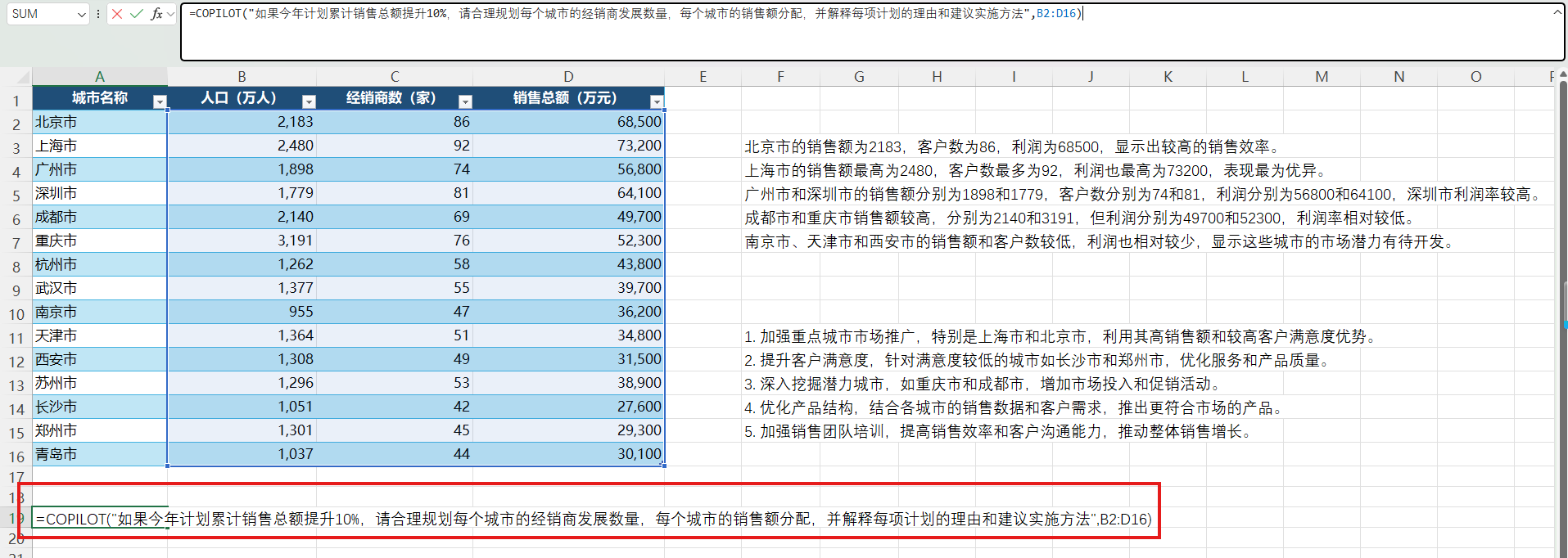
Task: Click the Name Box field showing SUM
Action: (x=41, y=14)
